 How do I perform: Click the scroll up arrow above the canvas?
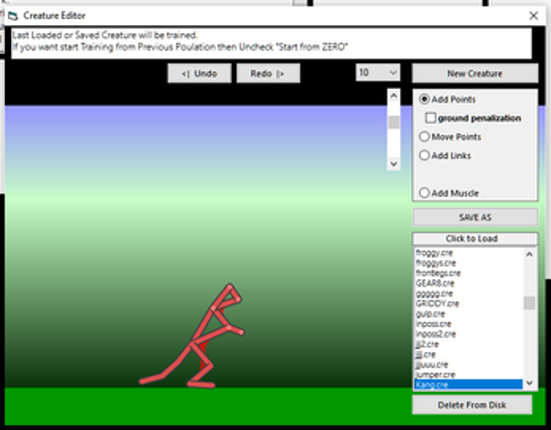tap(394, 96)
